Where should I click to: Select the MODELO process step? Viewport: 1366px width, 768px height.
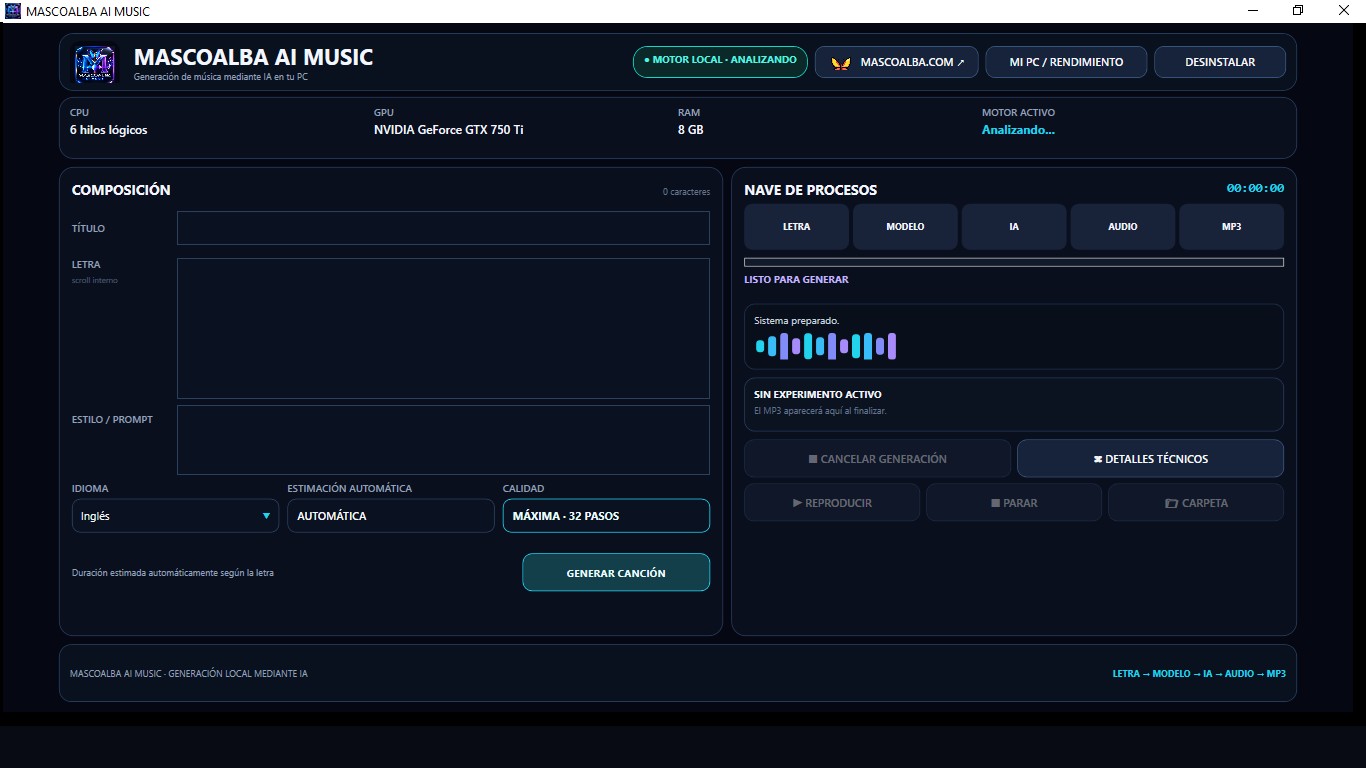[905, 227]
